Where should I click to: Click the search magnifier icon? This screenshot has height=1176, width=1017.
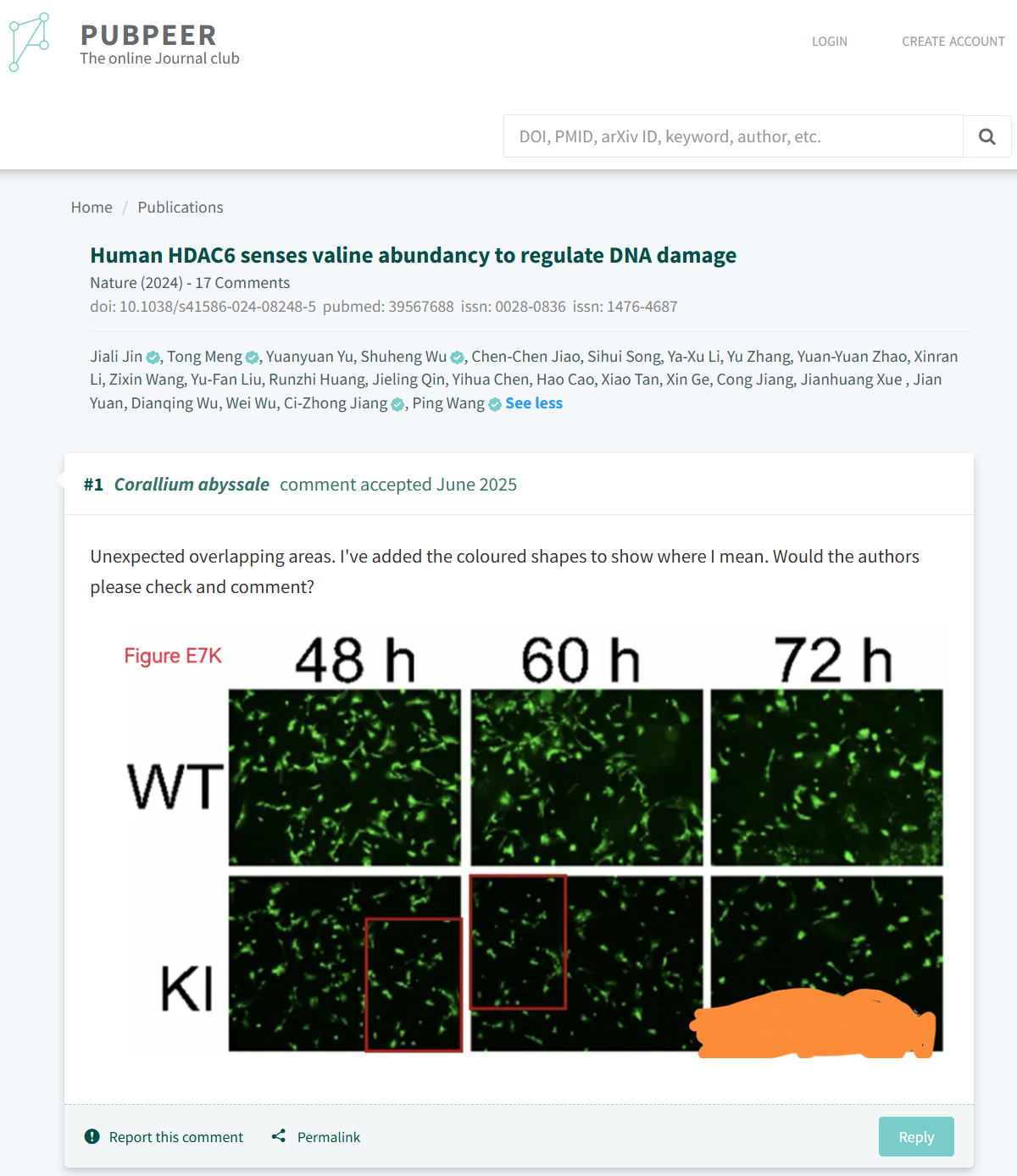(986, 136)
